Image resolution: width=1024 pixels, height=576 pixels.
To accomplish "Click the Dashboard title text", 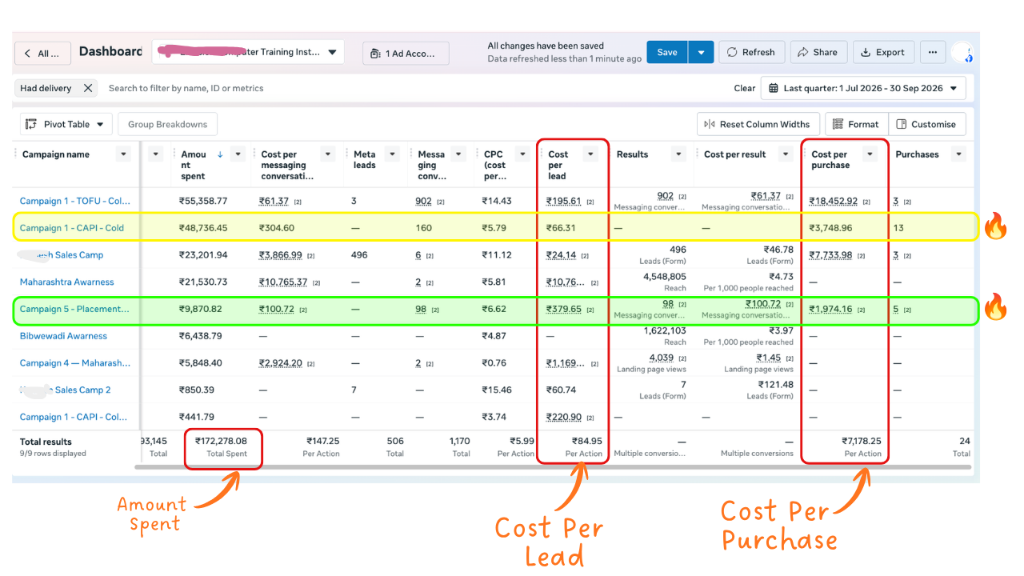I will [110, 52].
